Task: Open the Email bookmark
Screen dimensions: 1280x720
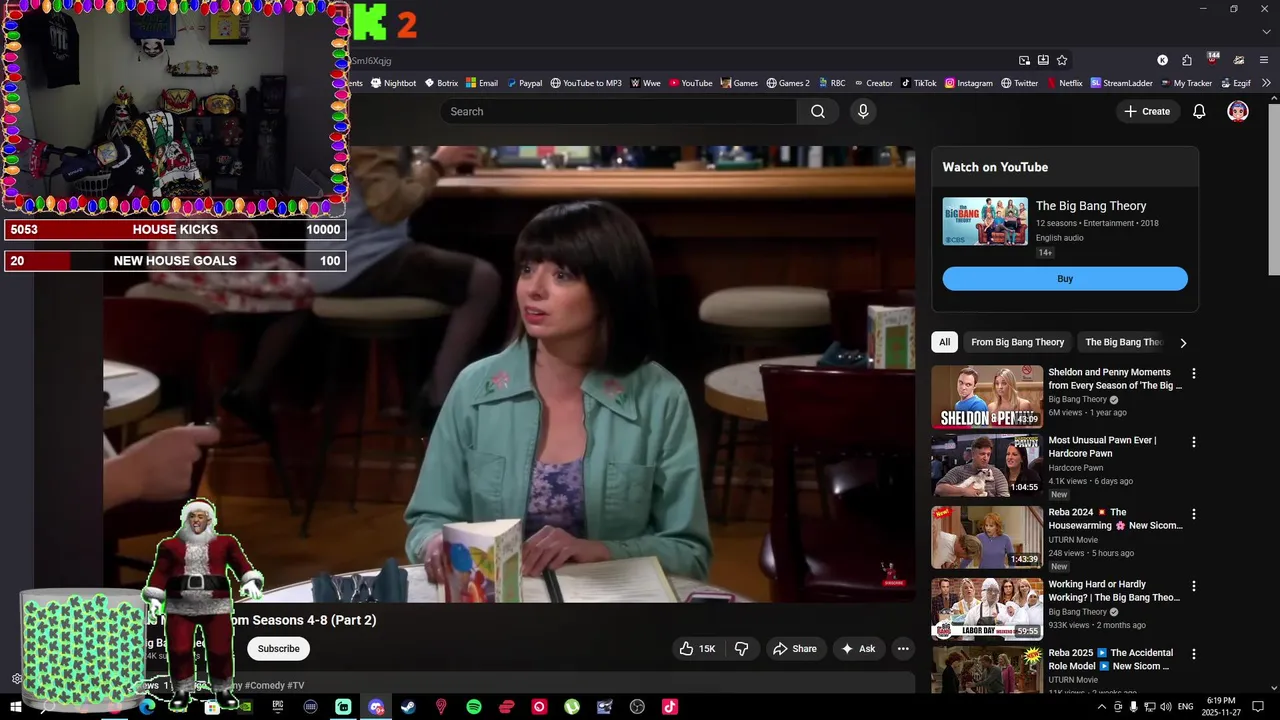Action: pos(482,83)
